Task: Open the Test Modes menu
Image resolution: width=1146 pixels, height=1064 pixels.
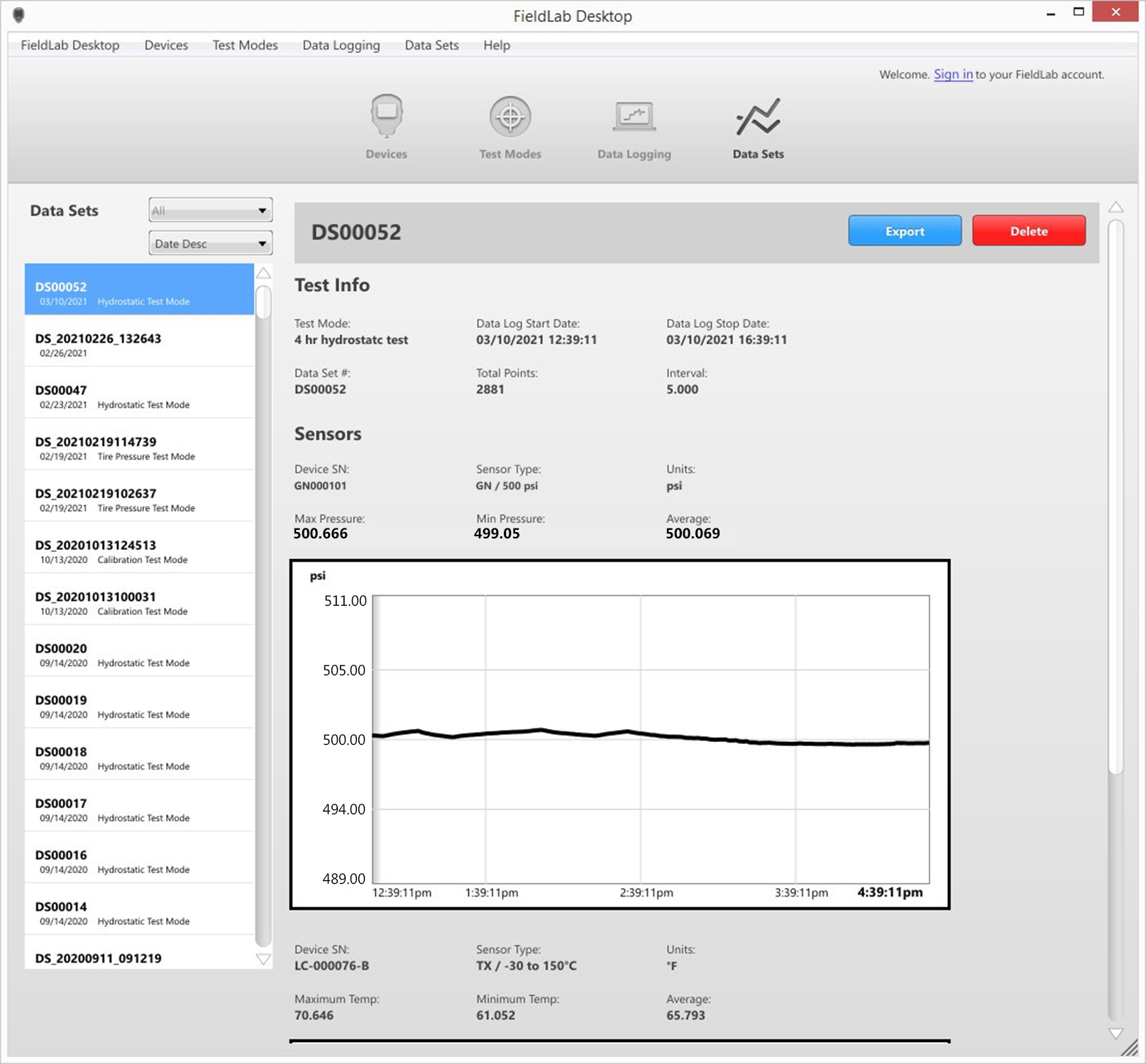Action: click(x=245, y=45)
